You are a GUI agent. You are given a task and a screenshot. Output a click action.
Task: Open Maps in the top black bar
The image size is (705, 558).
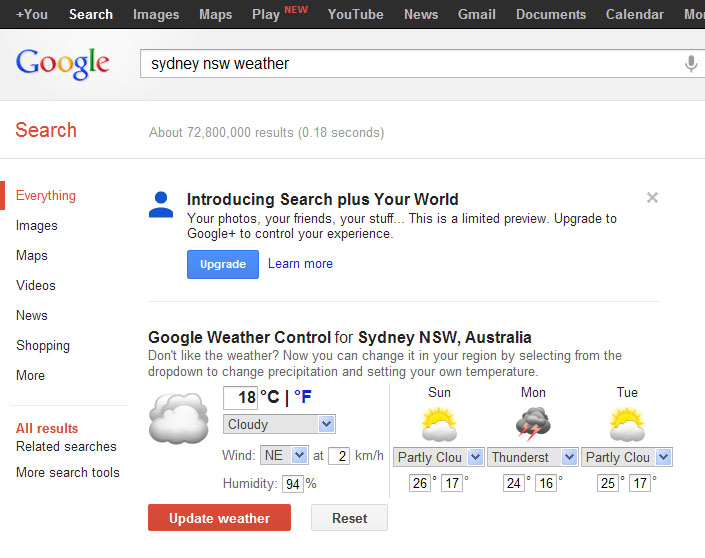click(216, 14)
